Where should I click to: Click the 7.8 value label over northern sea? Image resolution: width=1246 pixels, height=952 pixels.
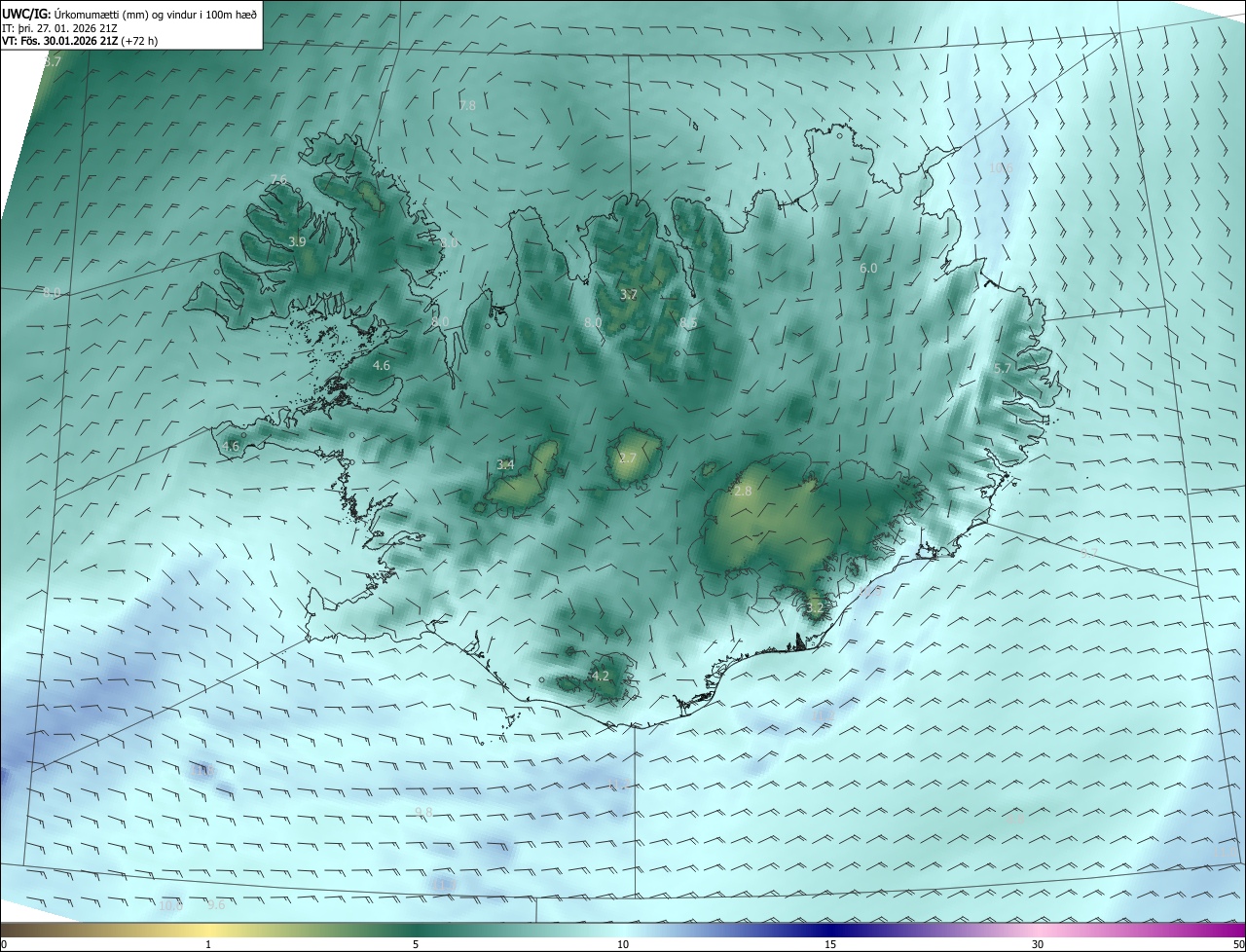pyautogui.click(x=467, y=105)
